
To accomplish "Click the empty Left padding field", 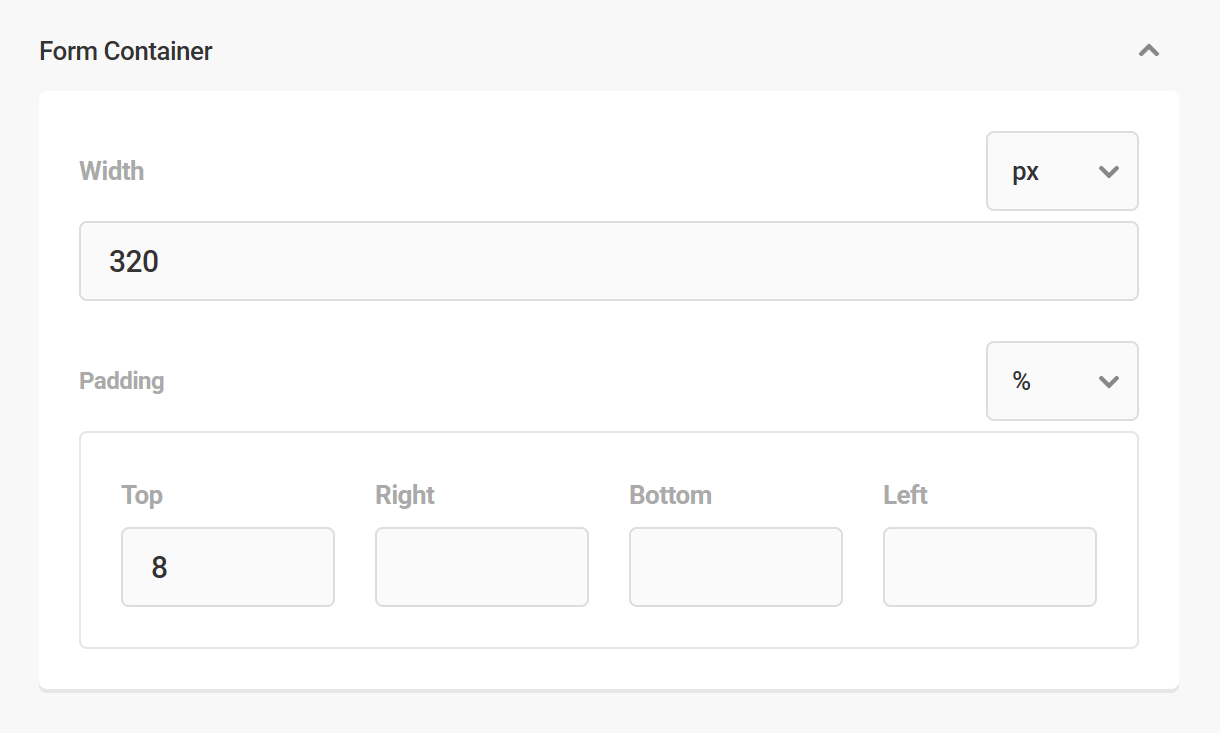I will click(x=989, y=567).
